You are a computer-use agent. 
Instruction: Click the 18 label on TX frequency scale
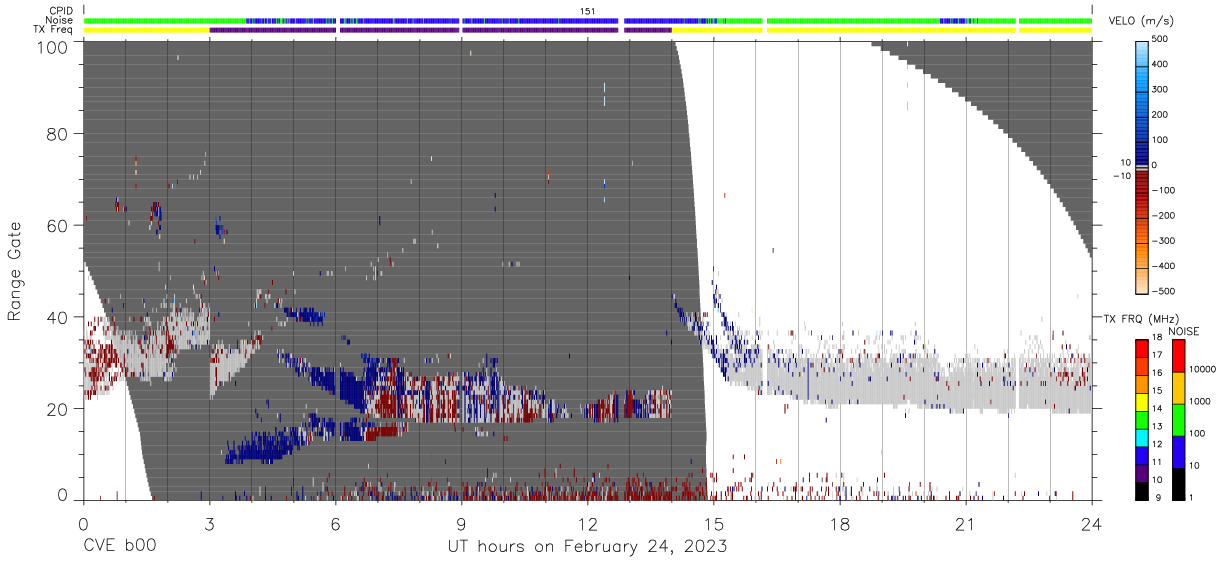click(1157, 338)
